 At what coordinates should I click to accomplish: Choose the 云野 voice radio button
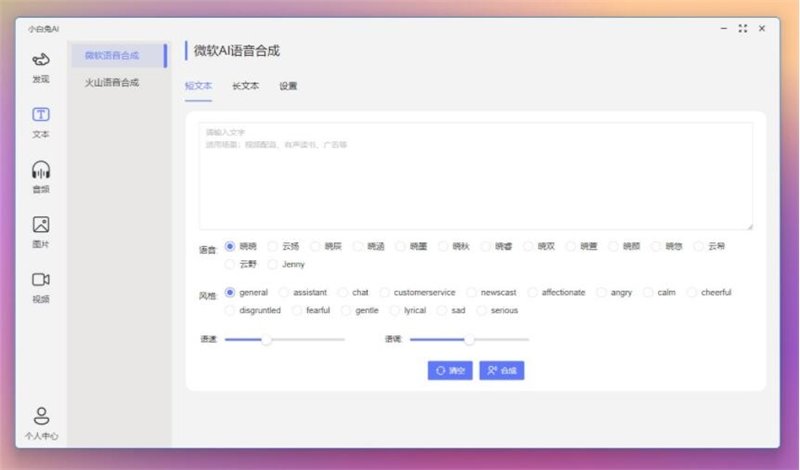coord(230,264)
